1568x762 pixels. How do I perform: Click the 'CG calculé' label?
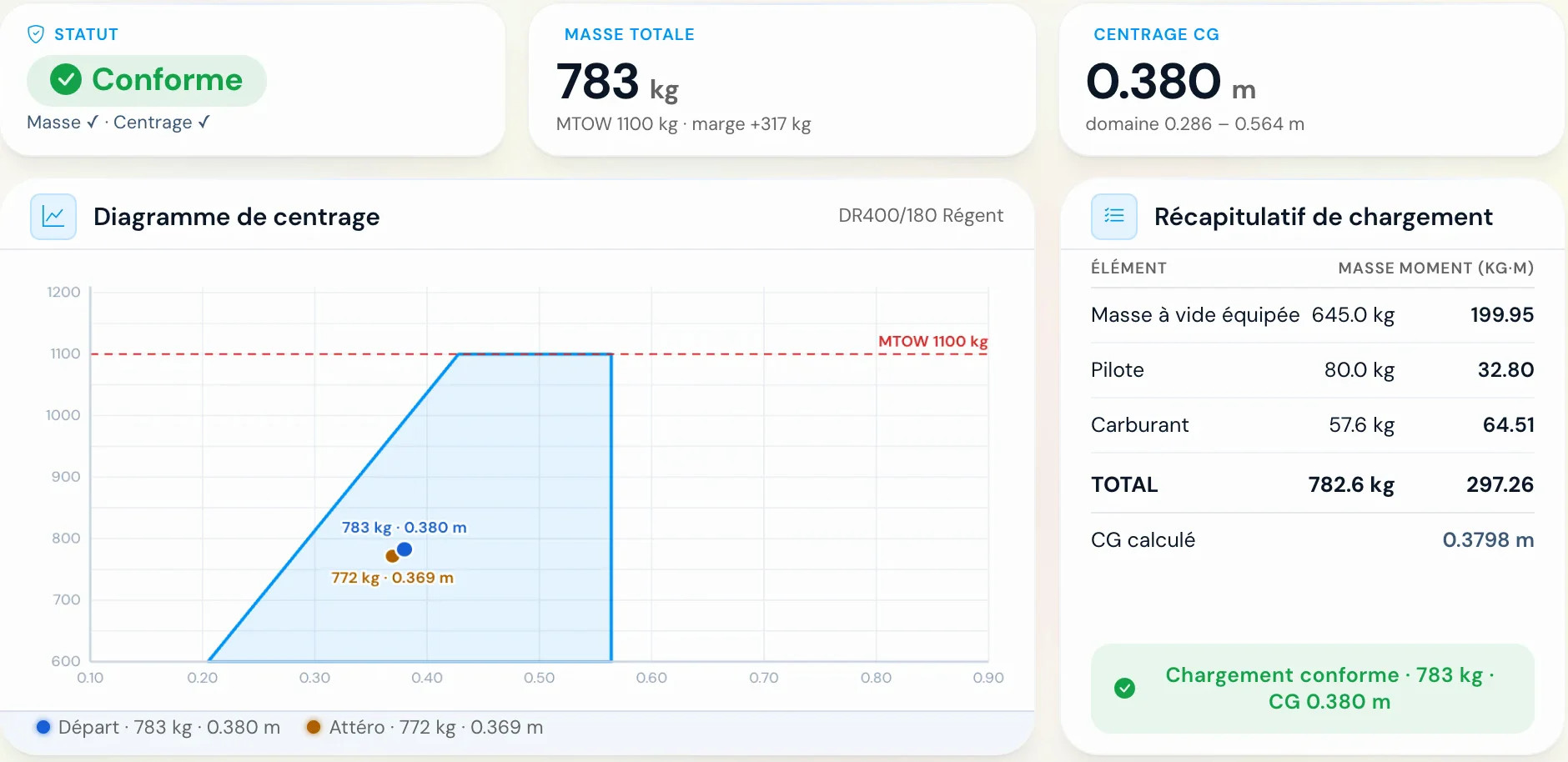(x=1143, y=540)
